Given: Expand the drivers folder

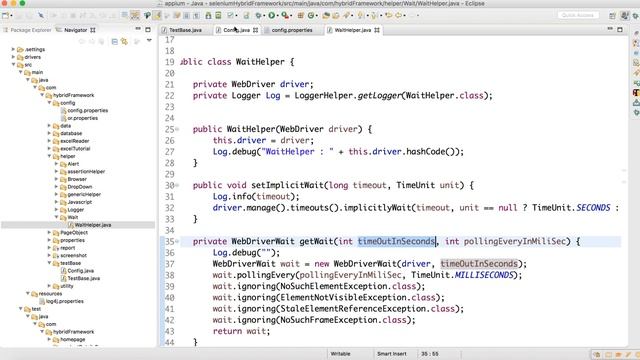Looking at the screenshot, I should point(13,57).
